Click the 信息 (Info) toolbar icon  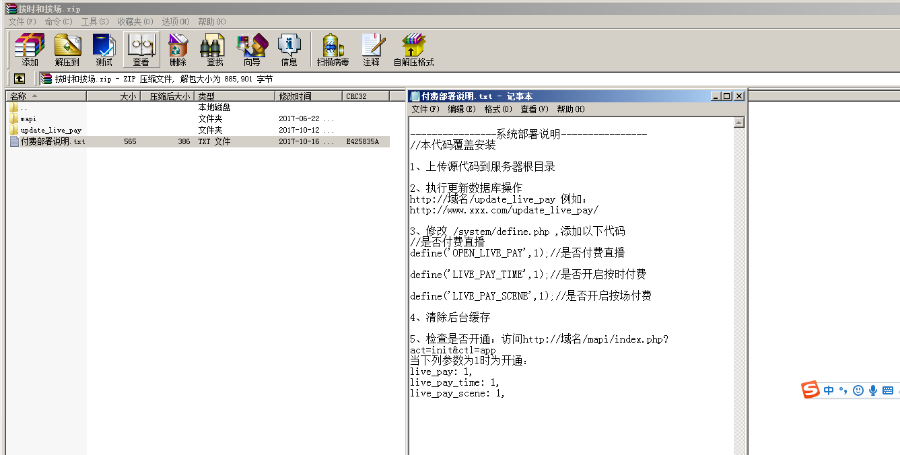click(289, 49)
